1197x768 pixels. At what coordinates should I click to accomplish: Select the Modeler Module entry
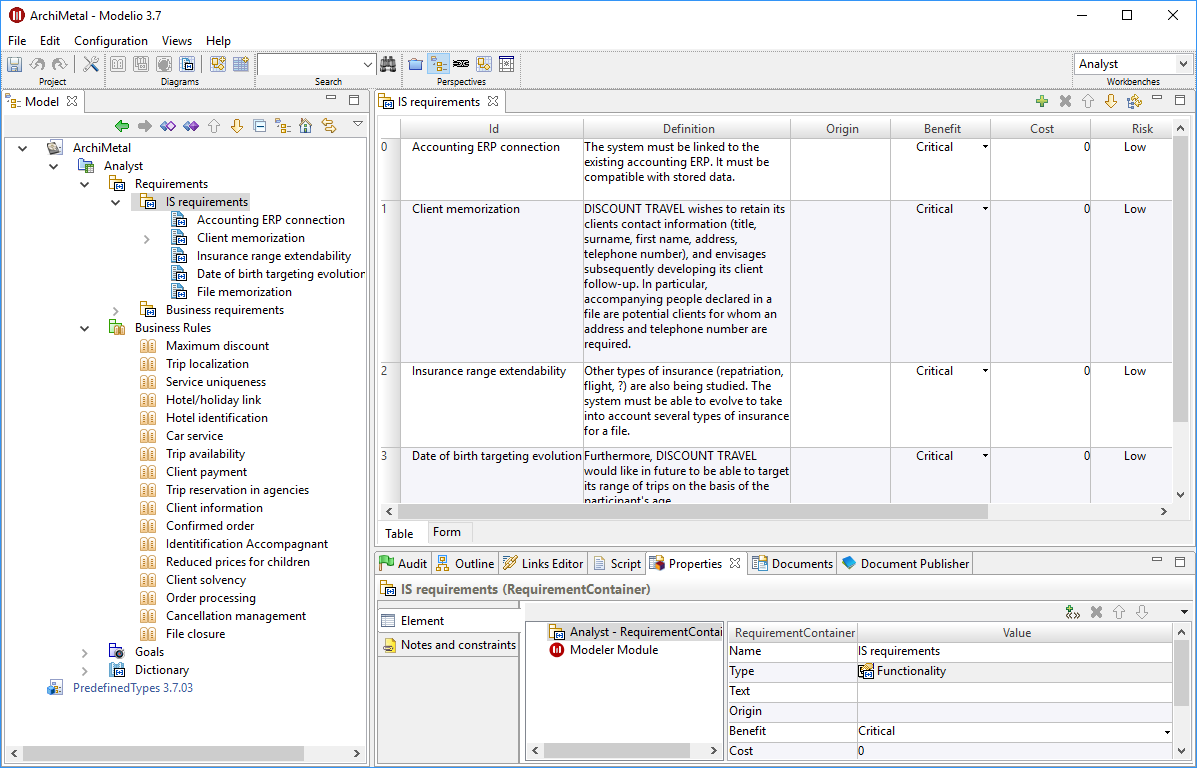click(614, 650)
